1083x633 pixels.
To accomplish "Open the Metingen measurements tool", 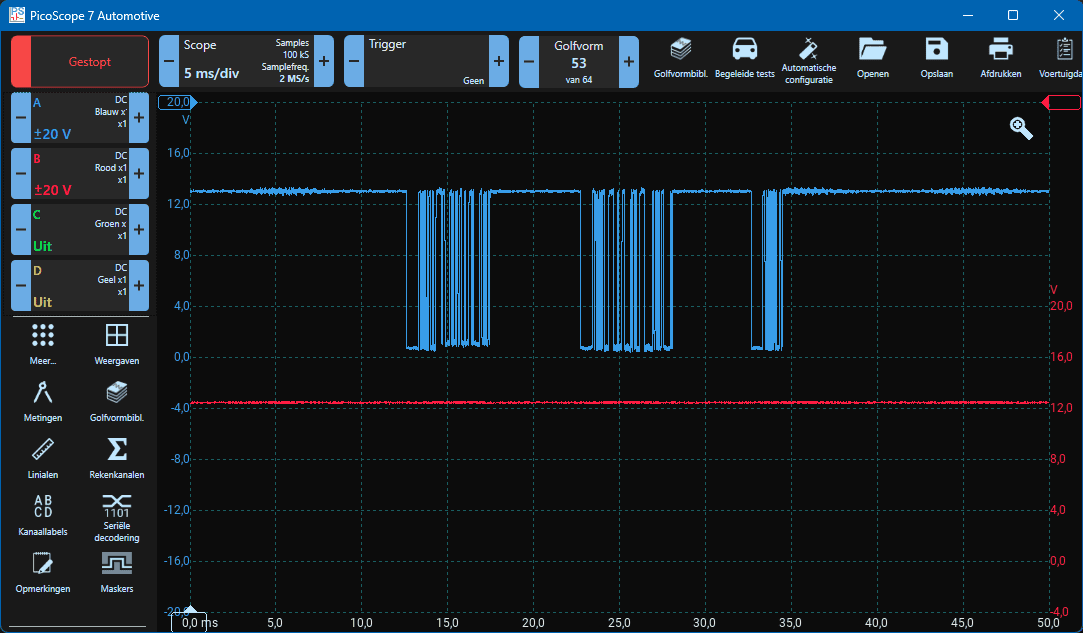I will pyautogui.click(x=43, y=400).
